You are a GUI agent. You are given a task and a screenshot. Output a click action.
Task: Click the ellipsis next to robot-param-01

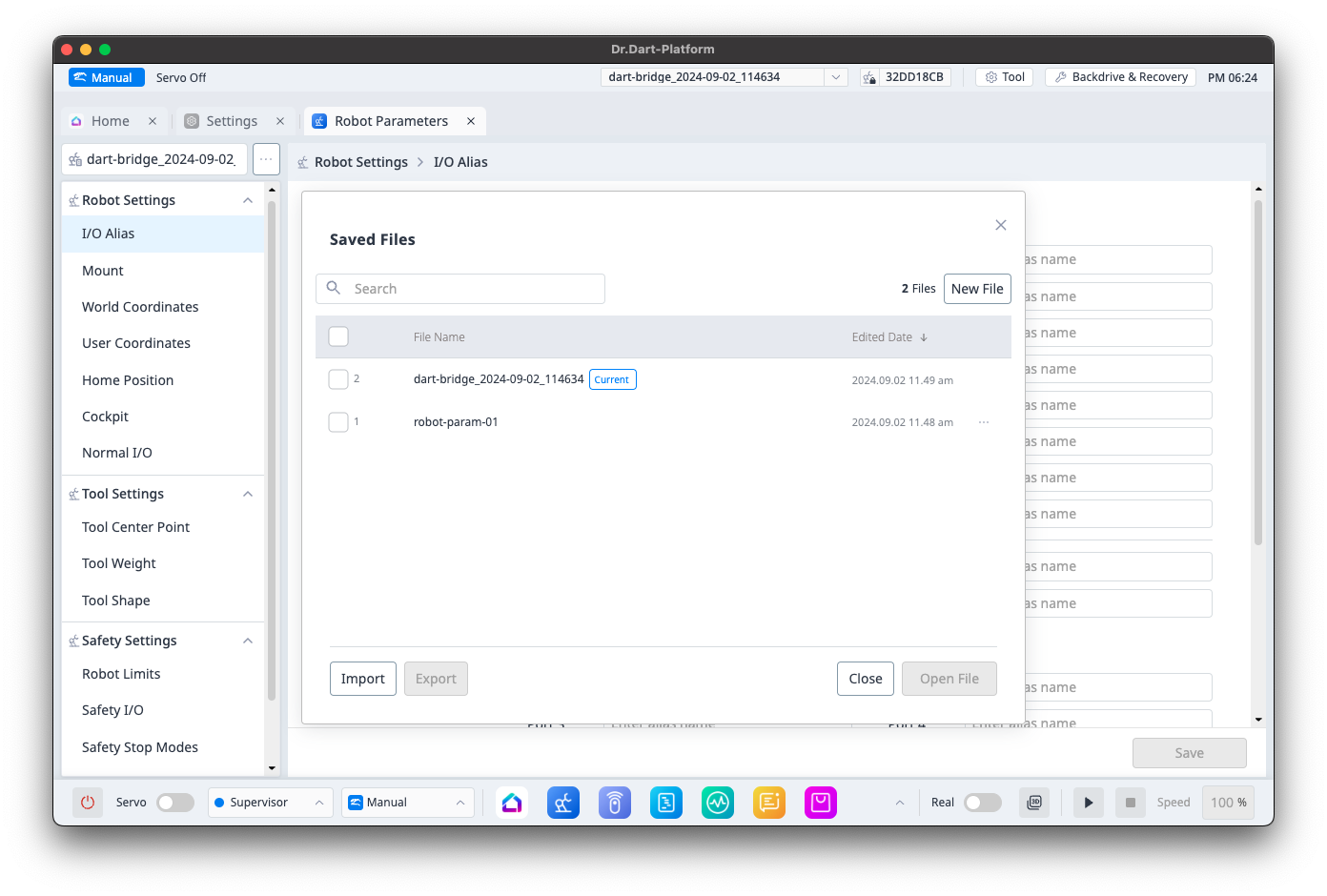click(x=984, y=422)
